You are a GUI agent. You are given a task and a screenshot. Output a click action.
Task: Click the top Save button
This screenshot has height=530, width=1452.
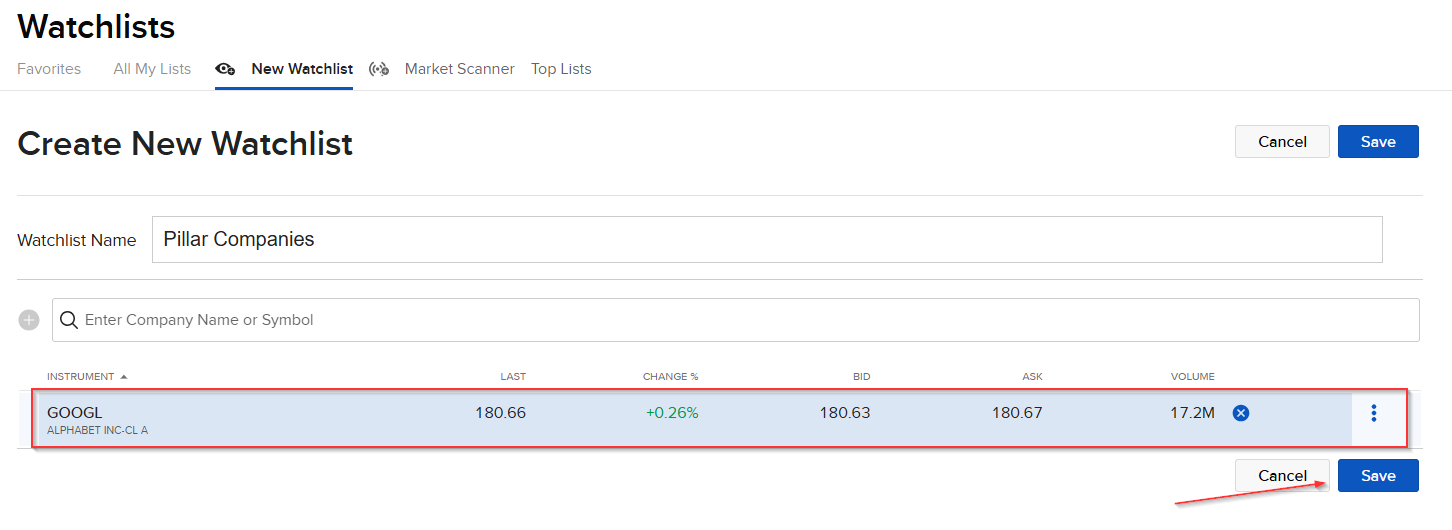click(x=1378, y=142)
